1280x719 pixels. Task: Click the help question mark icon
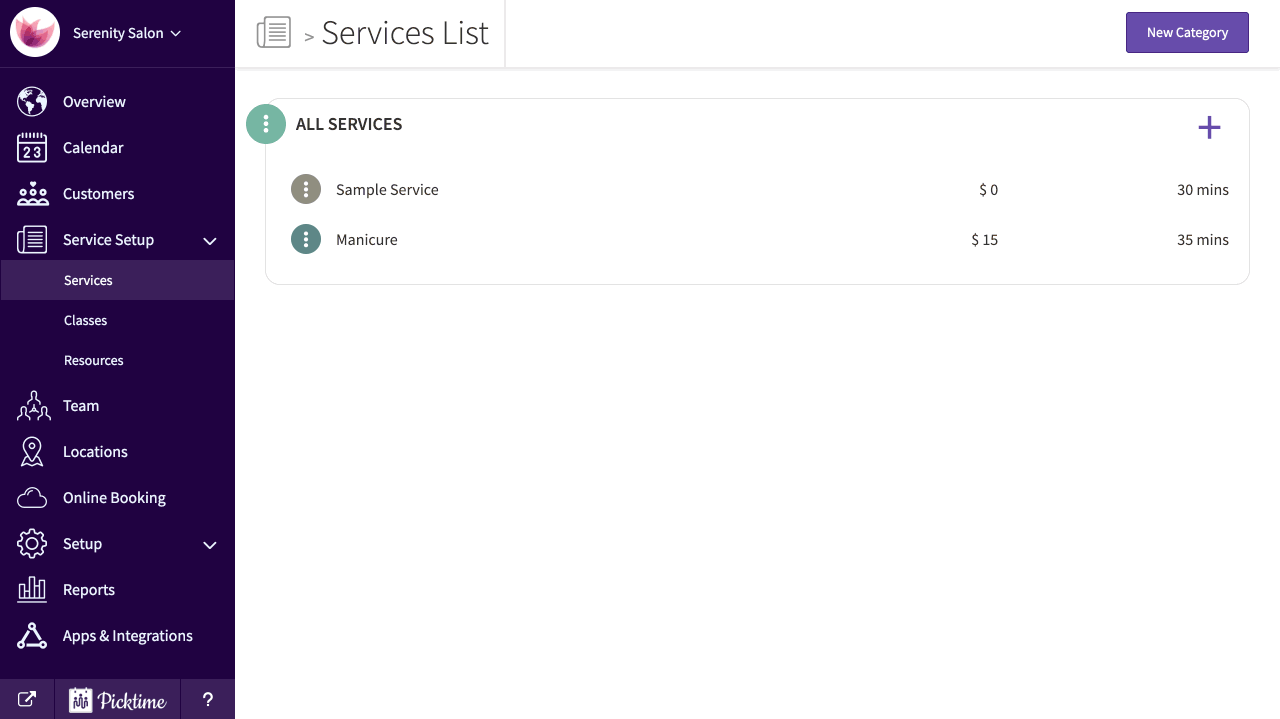click(208, 700)
